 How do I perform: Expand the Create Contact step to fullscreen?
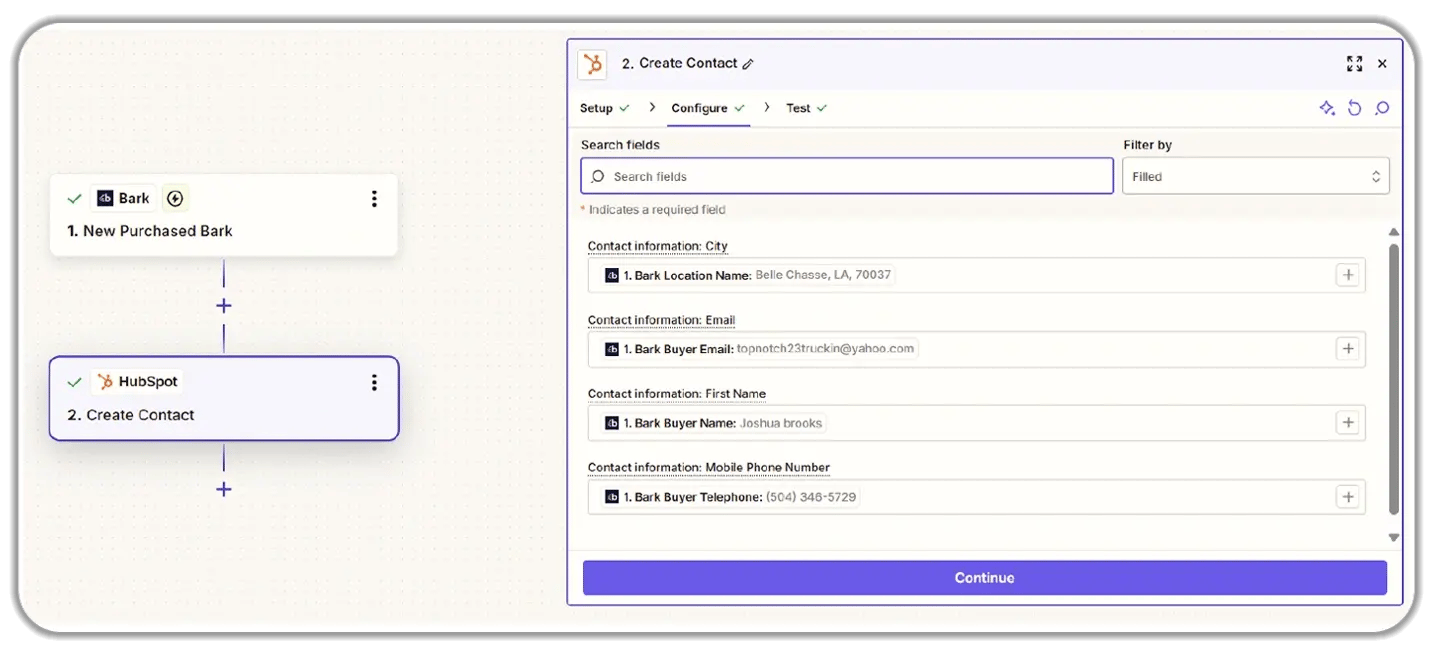click(1355, 63)
